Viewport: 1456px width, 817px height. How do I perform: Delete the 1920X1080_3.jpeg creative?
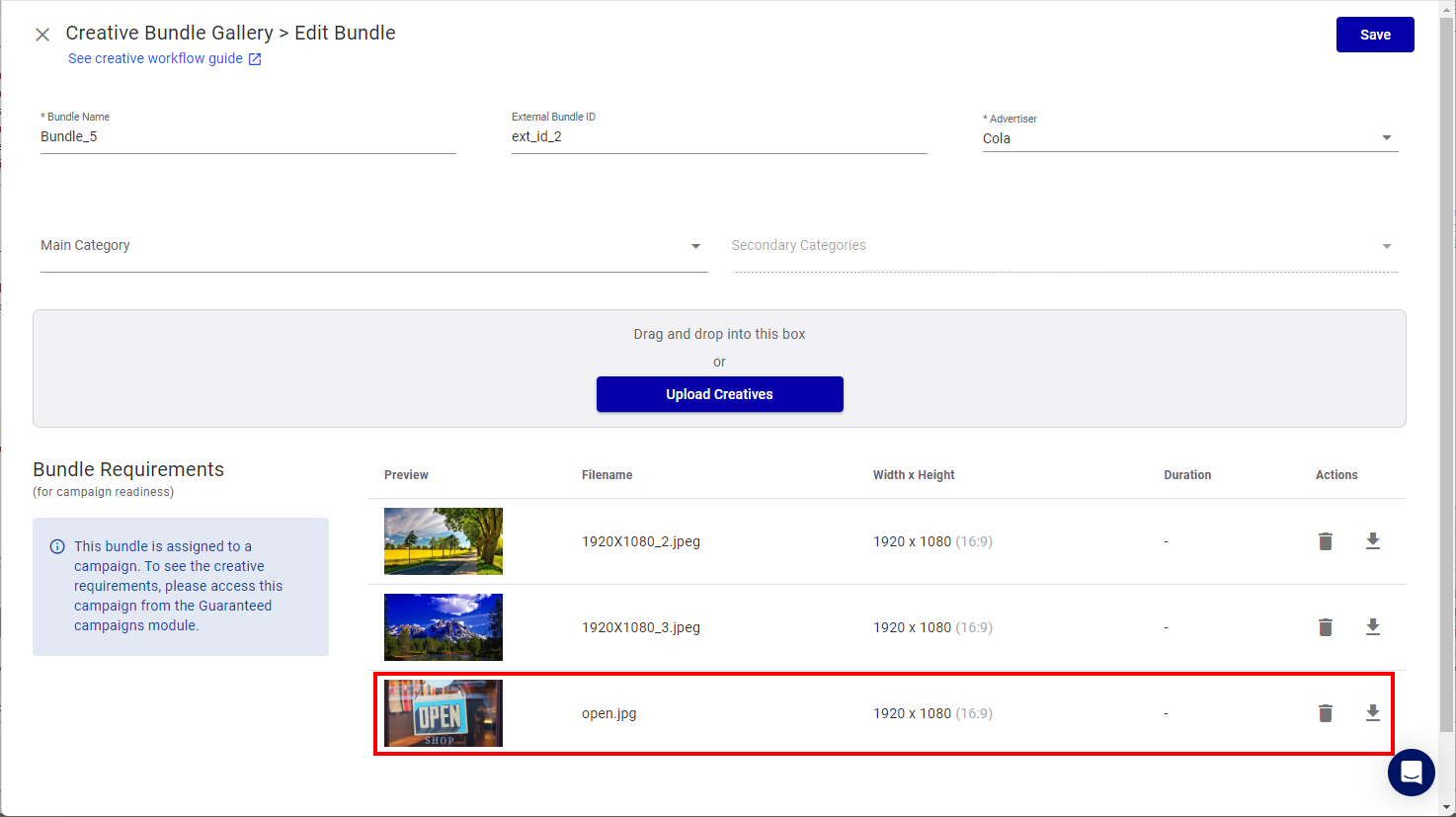coord(1326,627)
